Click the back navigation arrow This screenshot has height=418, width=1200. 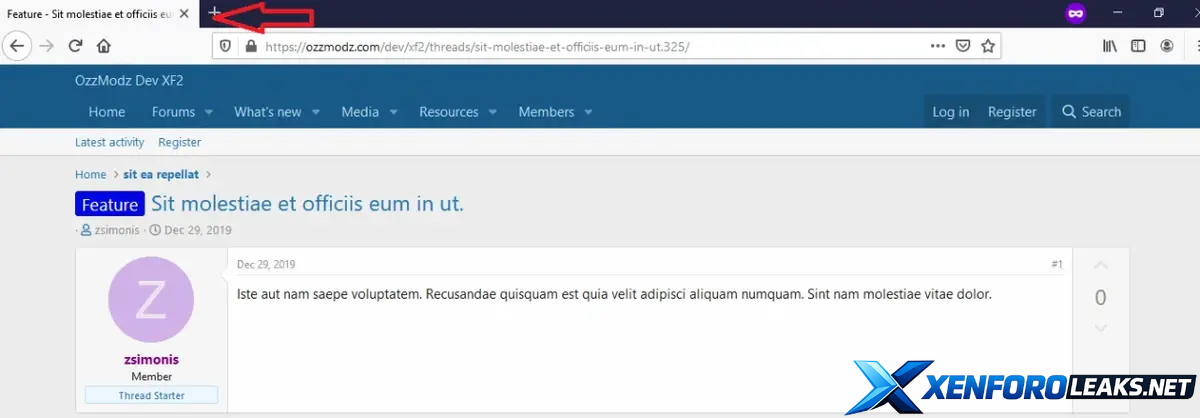click(x=17, y=46)
